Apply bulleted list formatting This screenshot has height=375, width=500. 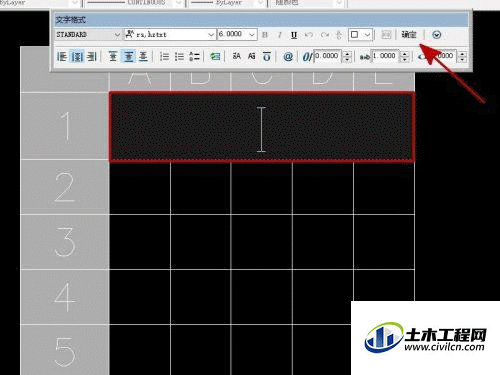click(x=179, y=56)
